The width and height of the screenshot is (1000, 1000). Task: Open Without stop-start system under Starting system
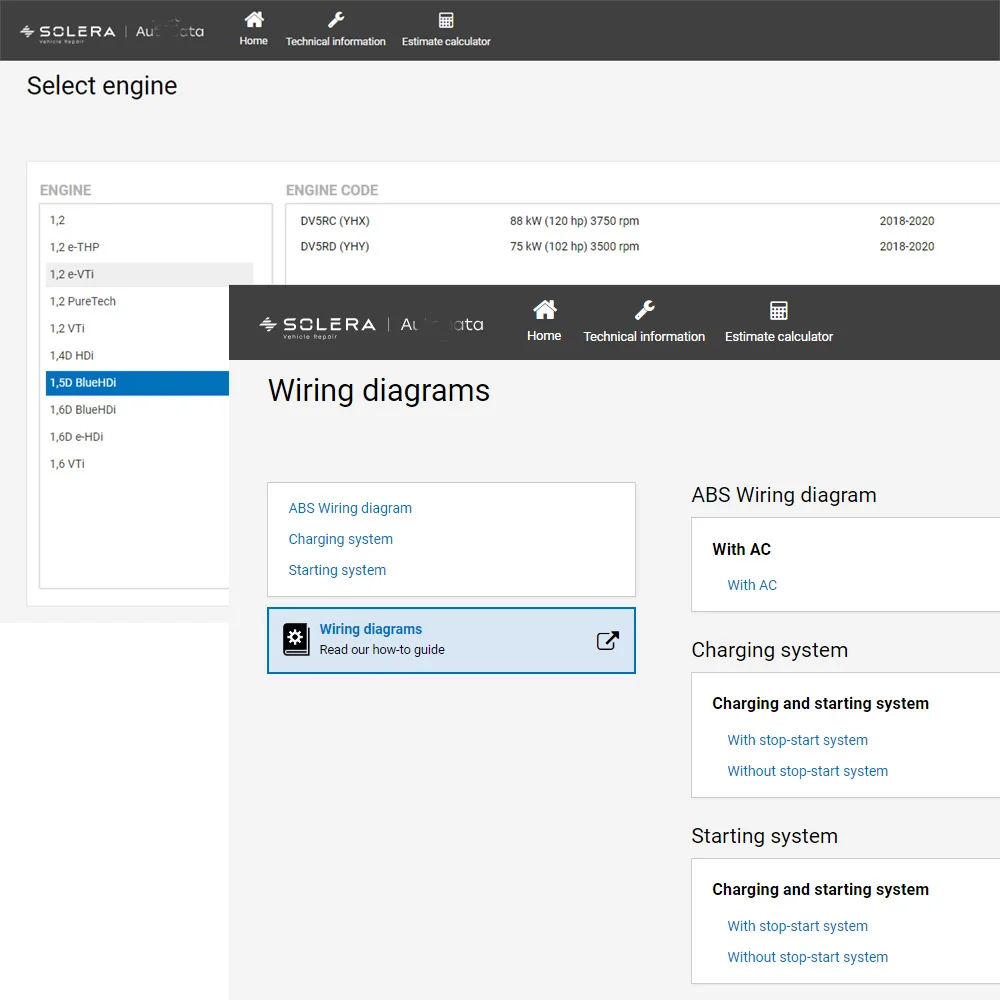pos(807,957)
